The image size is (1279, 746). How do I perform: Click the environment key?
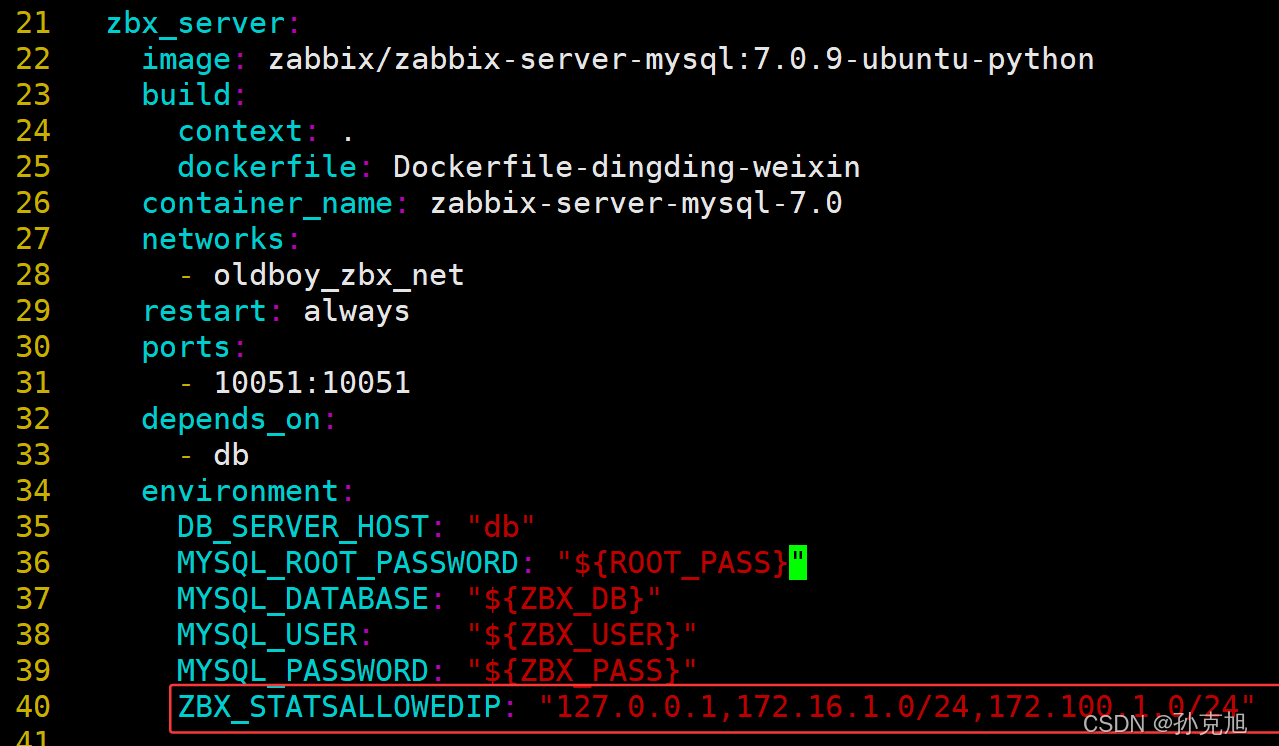coord(240,491)
